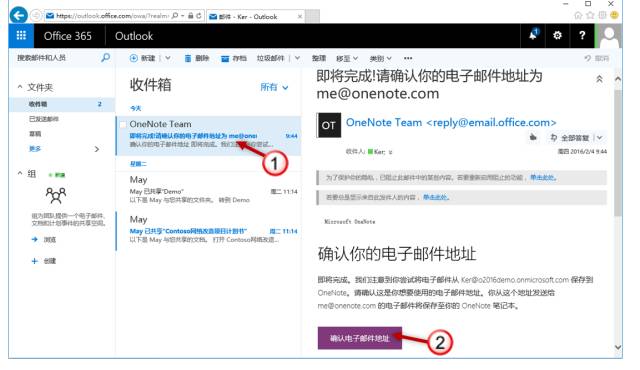Image resolution: width=640 pixels, height=370 pixels.
Task: Click the groups people icon in sidebar
Action: 56,195
